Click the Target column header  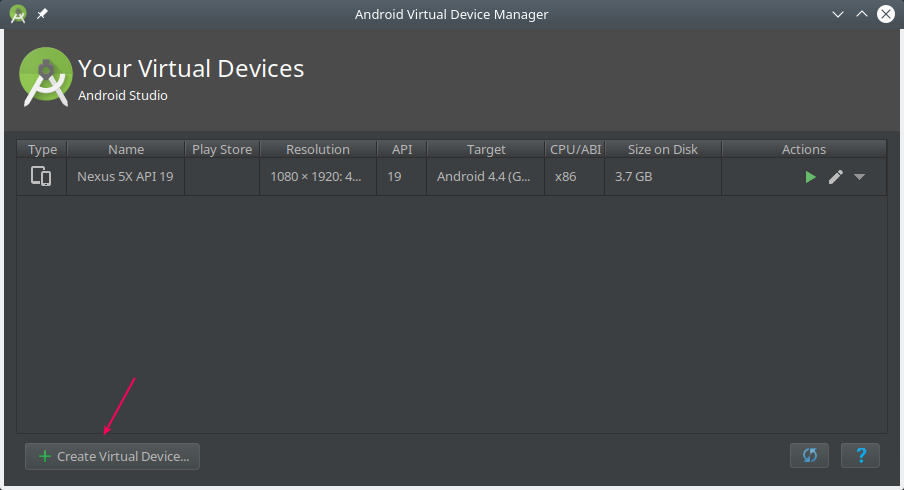(x=486, y=149)
